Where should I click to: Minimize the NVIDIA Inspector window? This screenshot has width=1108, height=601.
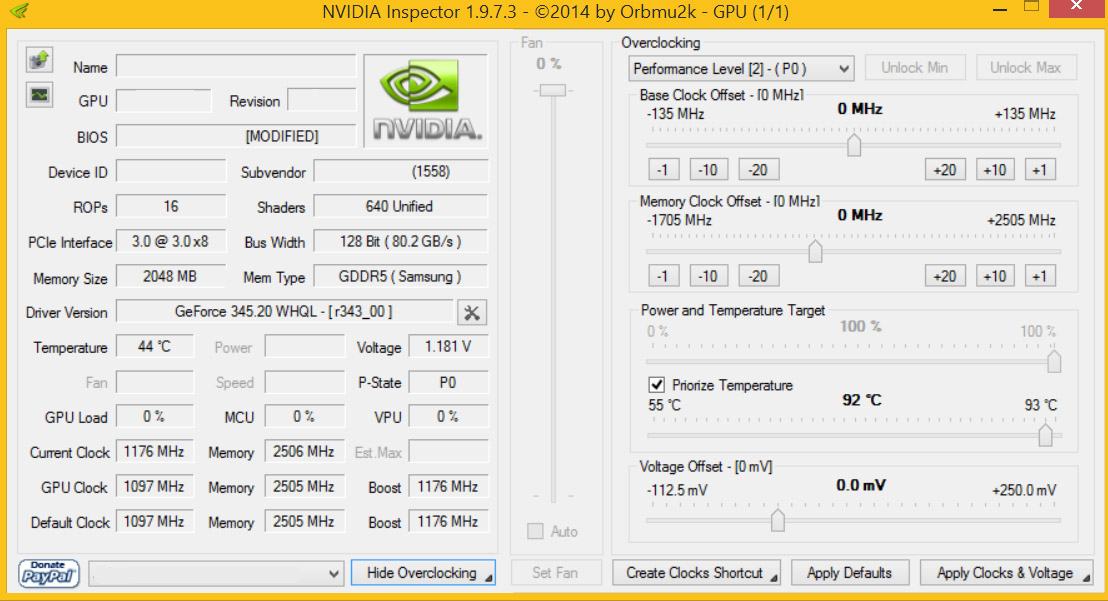[1000, 10]
